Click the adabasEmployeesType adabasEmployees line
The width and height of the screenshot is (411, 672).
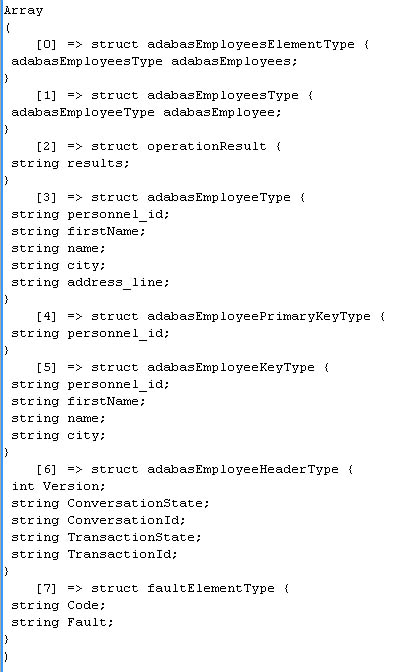tap(154, 62)
